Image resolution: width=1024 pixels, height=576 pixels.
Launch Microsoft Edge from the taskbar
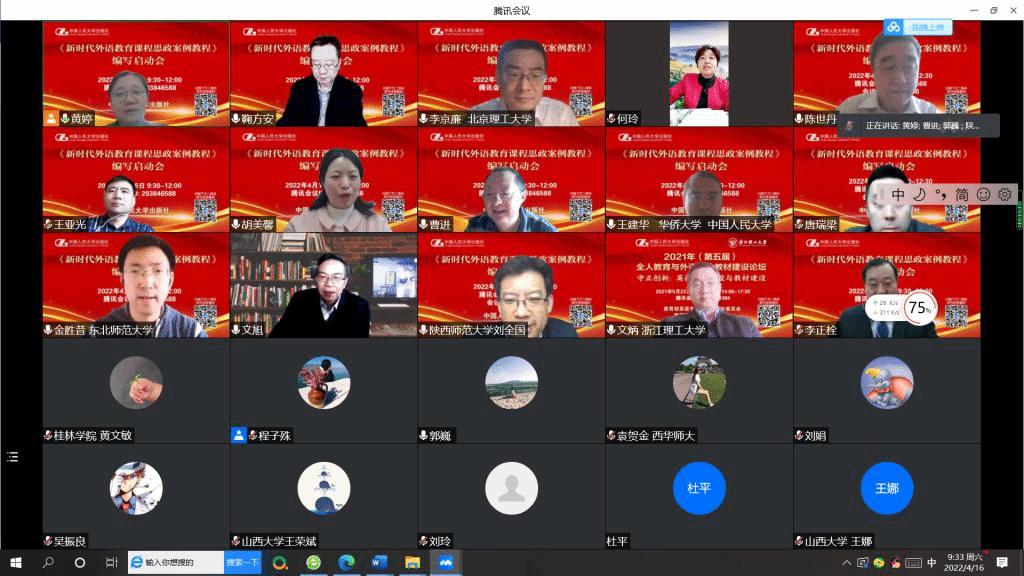pyautogui.click(x=346, y=563)
